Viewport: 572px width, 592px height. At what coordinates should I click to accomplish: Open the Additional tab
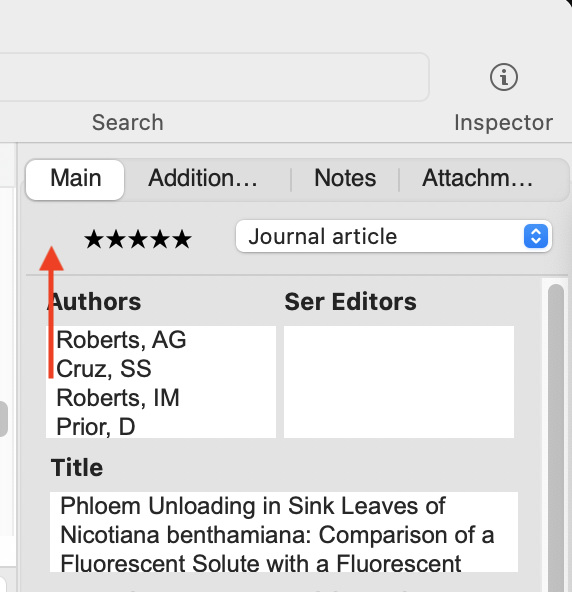click(203, 179)
